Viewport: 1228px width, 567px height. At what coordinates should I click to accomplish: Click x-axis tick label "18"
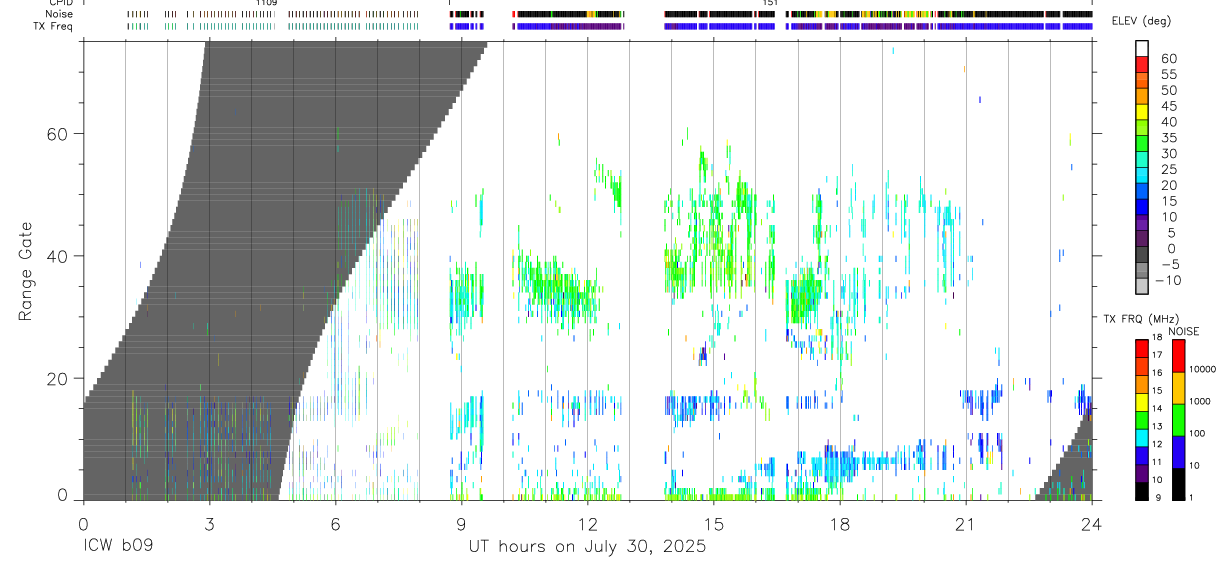point(839,523)
